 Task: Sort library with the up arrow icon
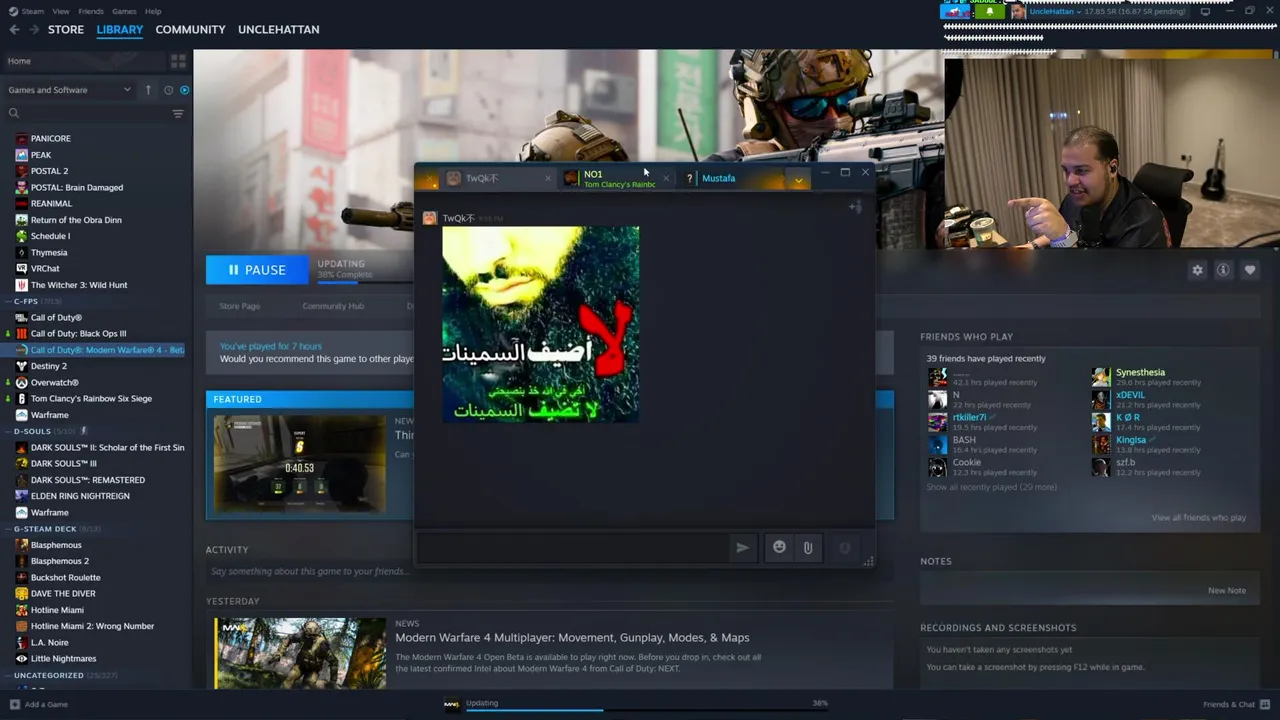coord(148,90)
